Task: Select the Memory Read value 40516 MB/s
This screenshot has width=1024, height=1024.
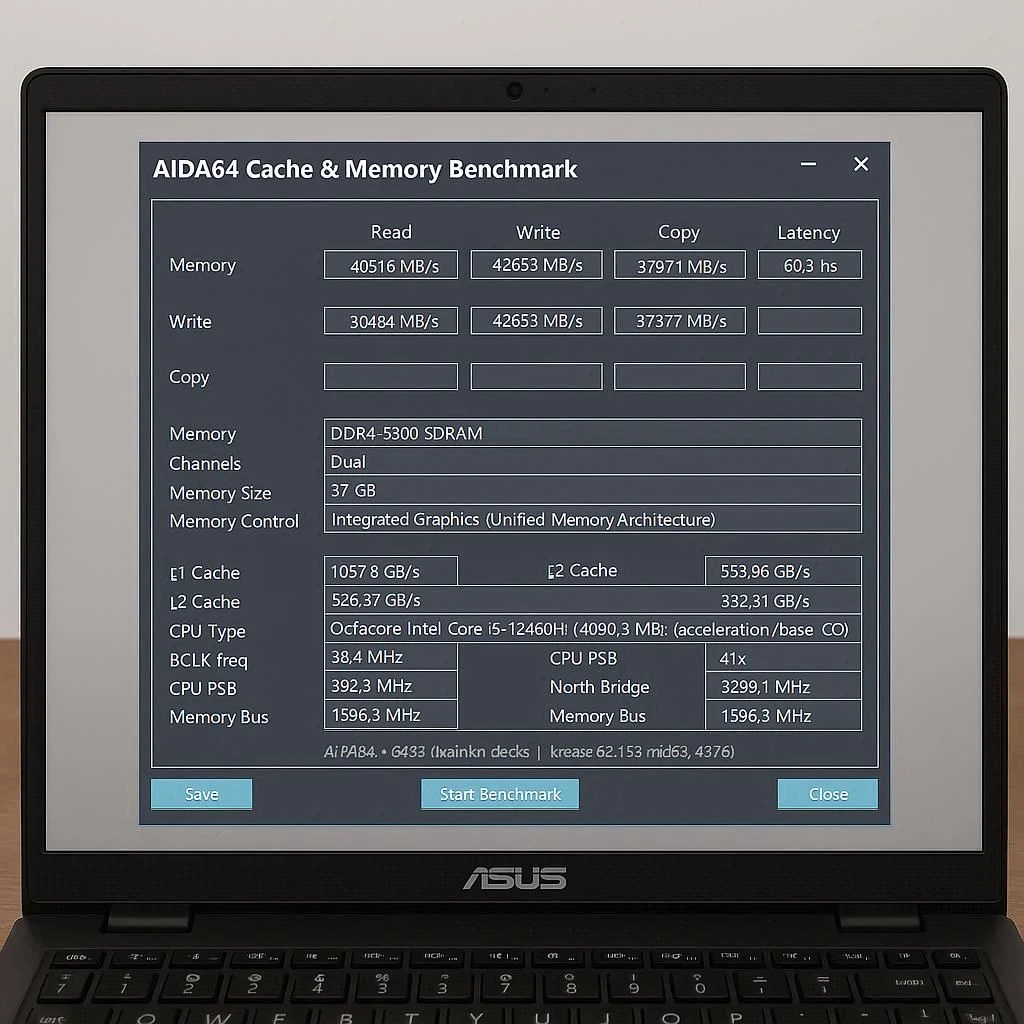Action: click(390, 265)
